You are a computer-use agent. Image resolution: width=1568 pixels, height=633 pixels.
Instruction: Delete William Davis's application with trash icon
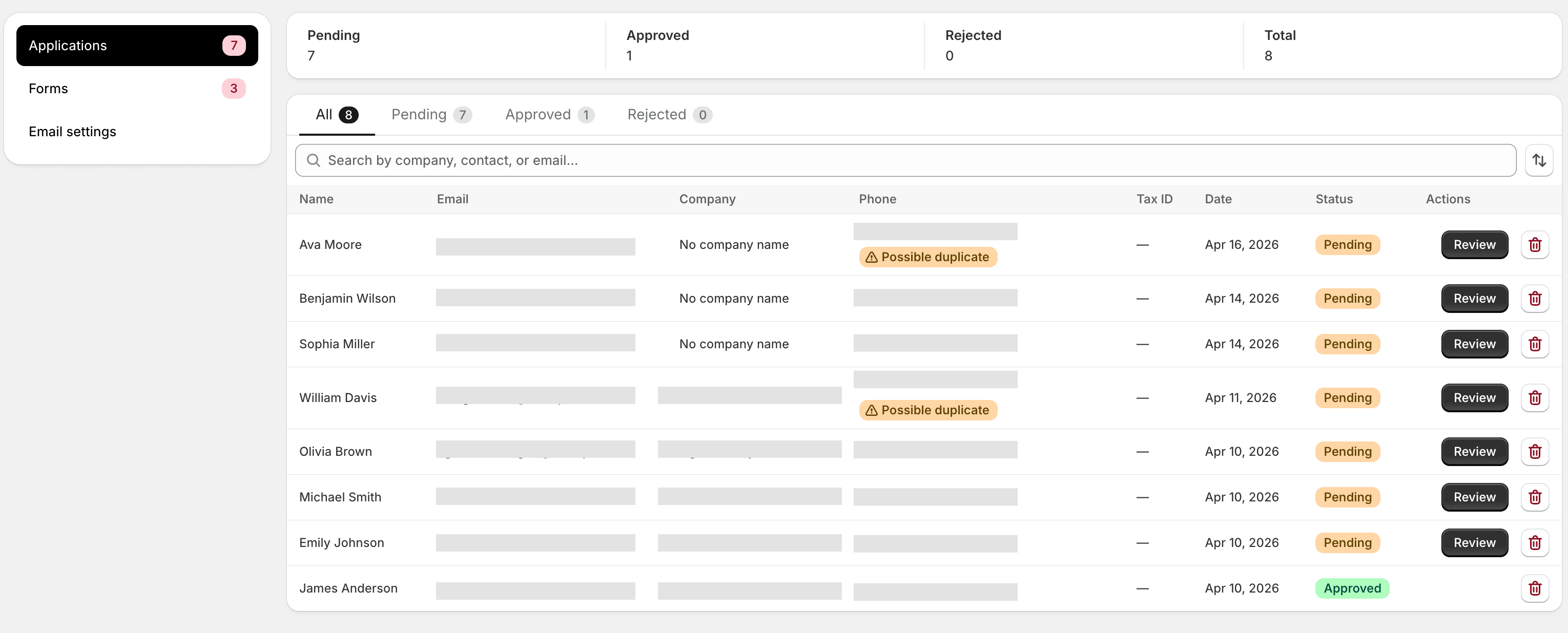1535,398
